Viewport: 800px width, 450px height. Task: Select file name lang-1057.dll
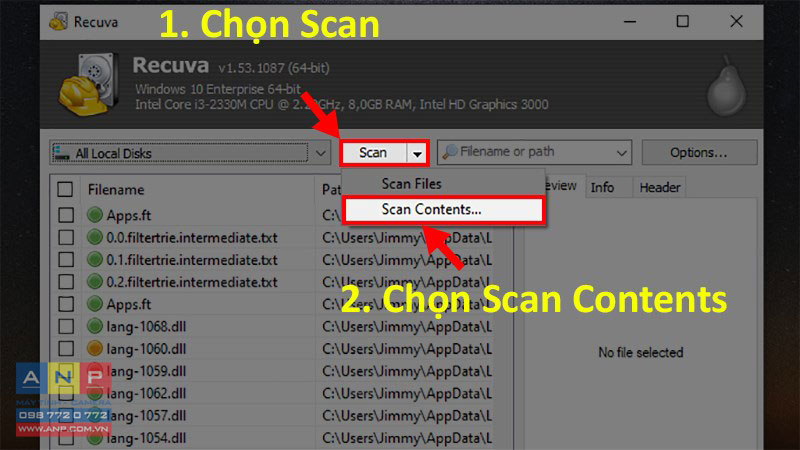coord(146,416)
